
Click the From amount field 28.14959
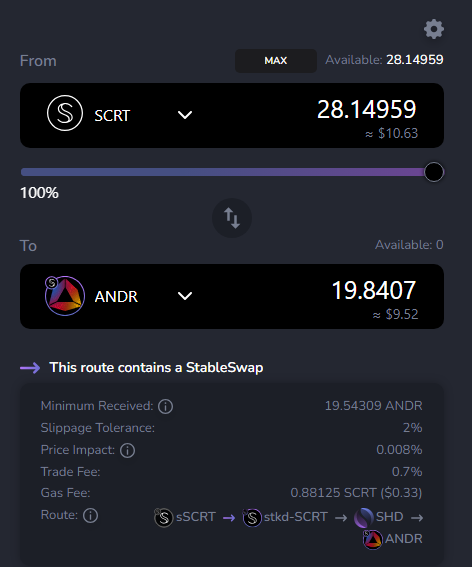(x=366, y=109)
